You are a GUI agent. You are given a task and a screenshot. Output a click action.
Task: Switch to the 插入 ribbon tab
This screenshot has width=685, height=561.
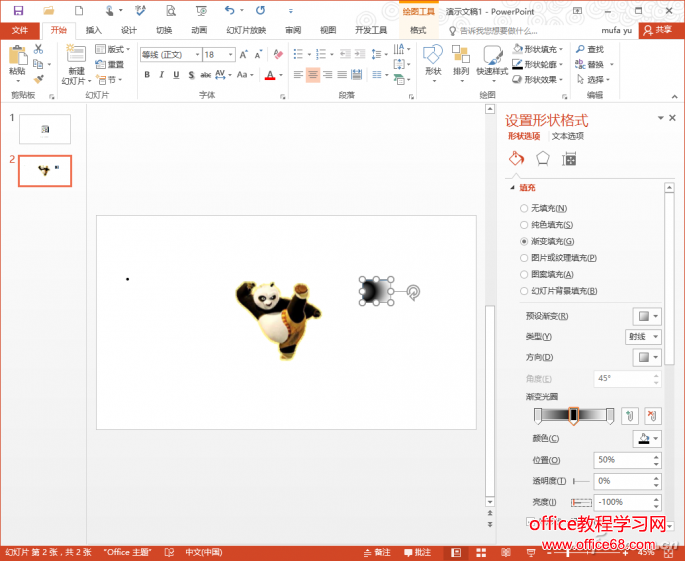(x=94, y=30)
